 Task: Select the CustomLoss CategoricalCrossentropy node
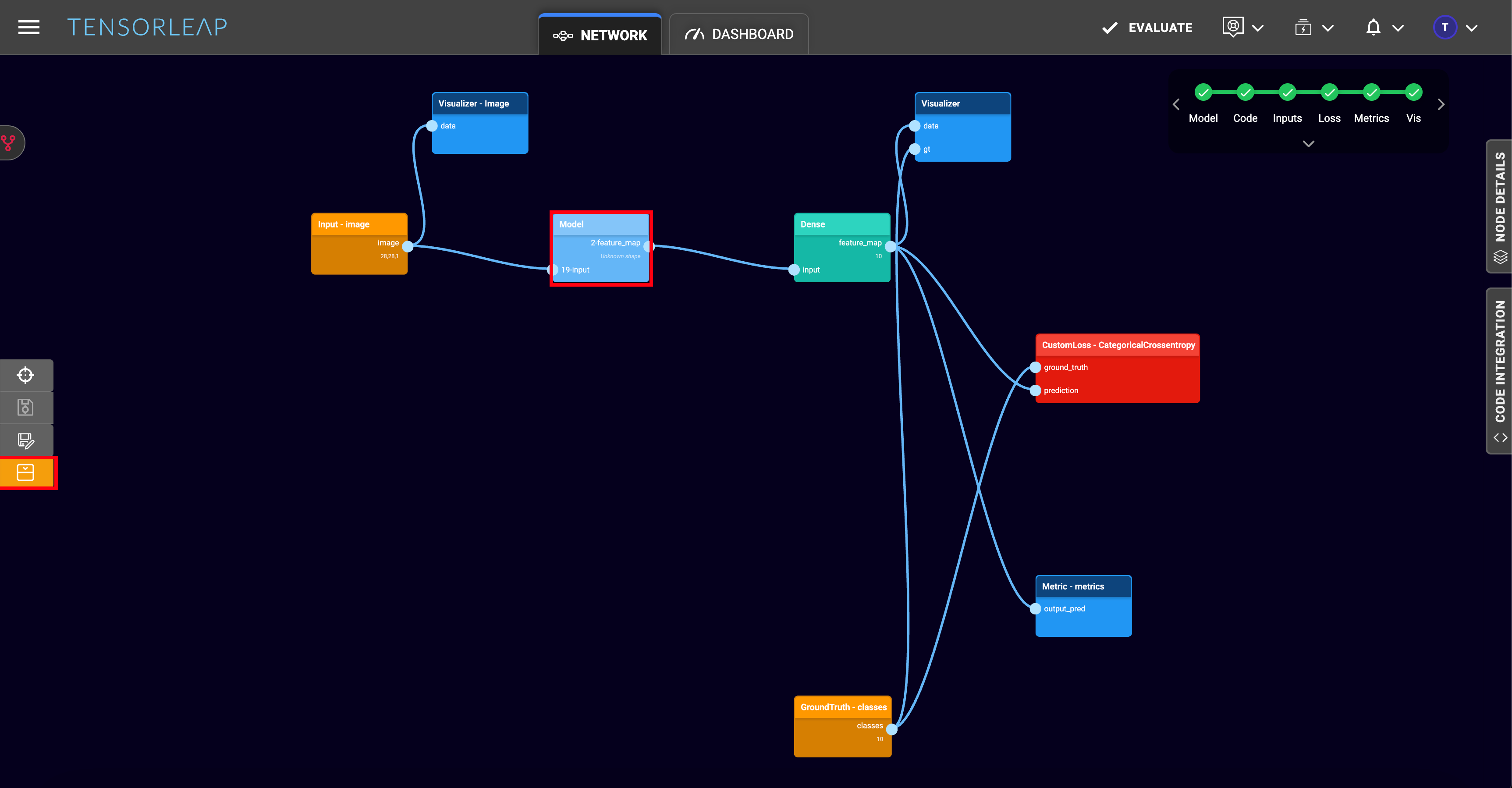[x=1118, y=345]
